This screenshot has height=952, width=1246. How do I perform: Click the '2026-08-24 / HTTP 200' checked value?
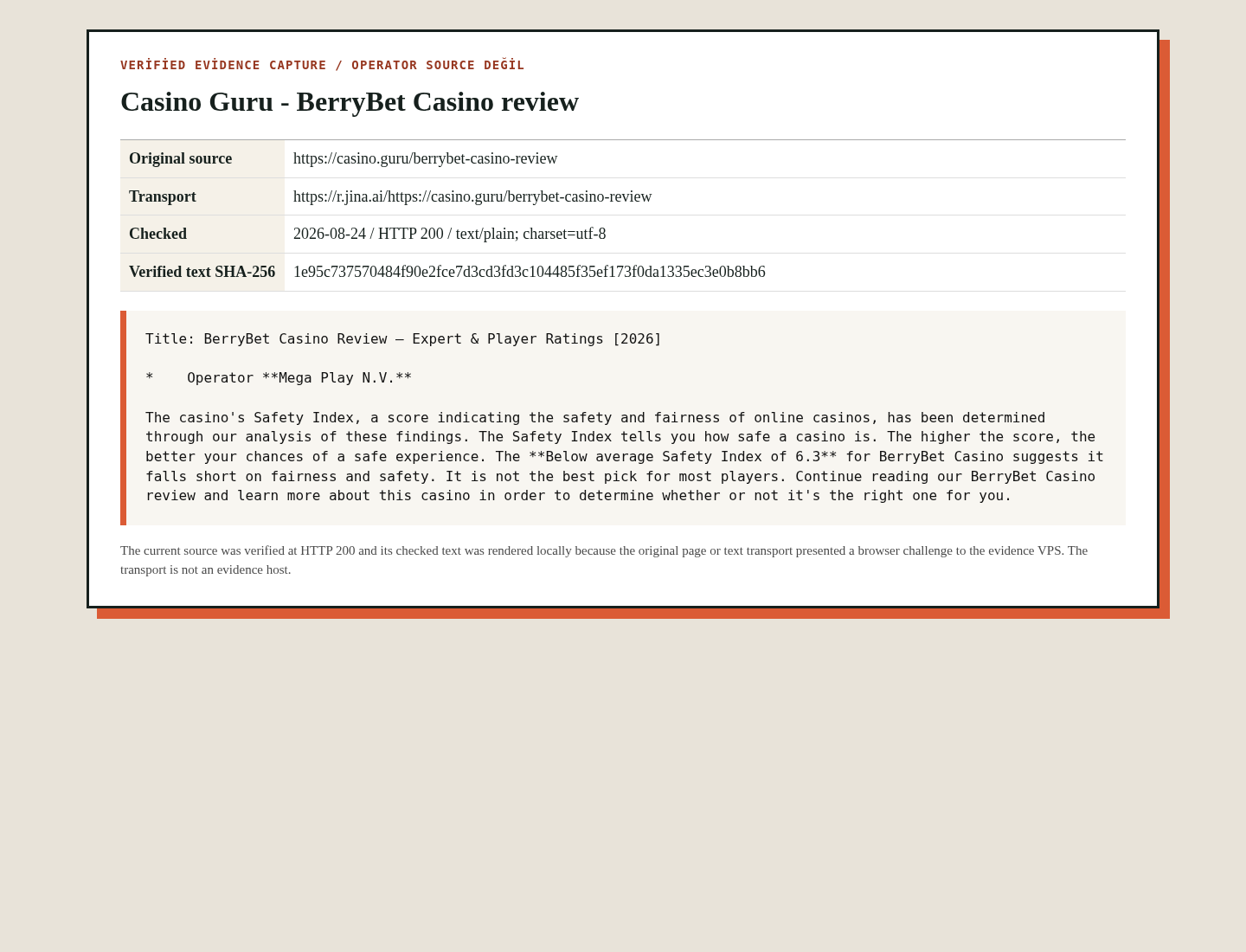pos(450,234)
